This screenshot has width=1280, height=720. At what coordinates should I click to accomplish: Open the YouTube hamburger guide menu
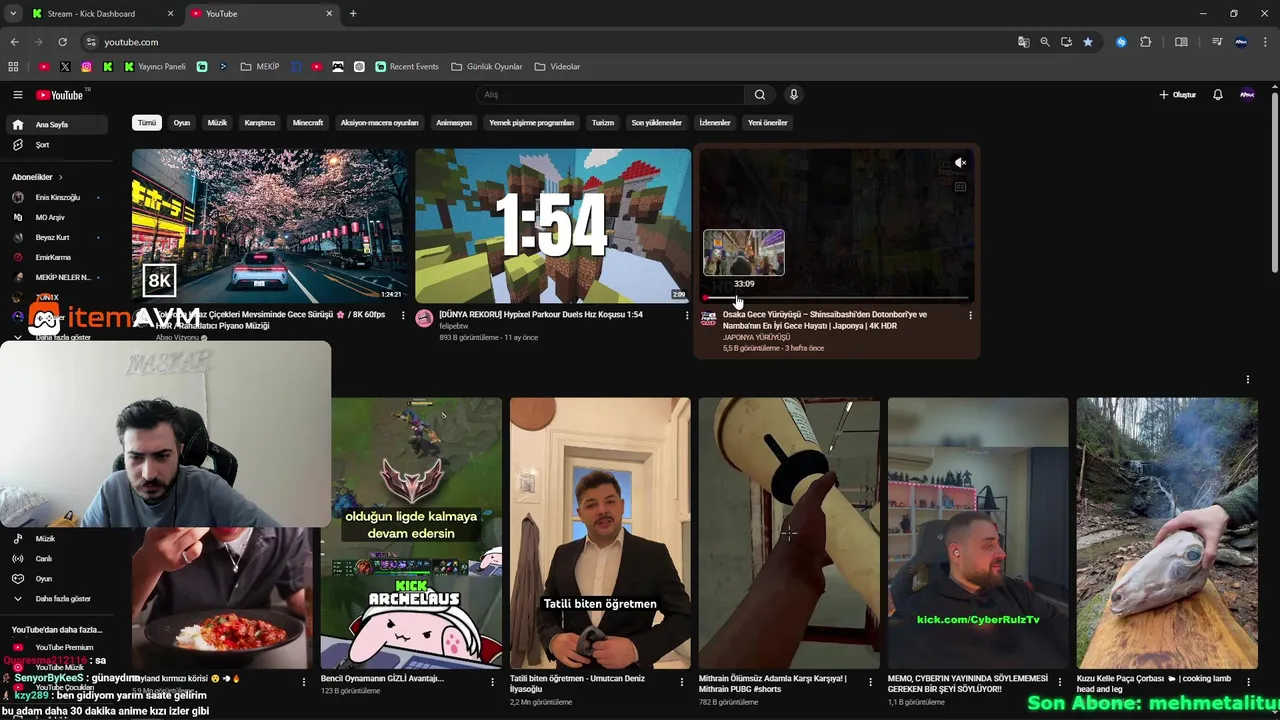click(x=17, y=95)
